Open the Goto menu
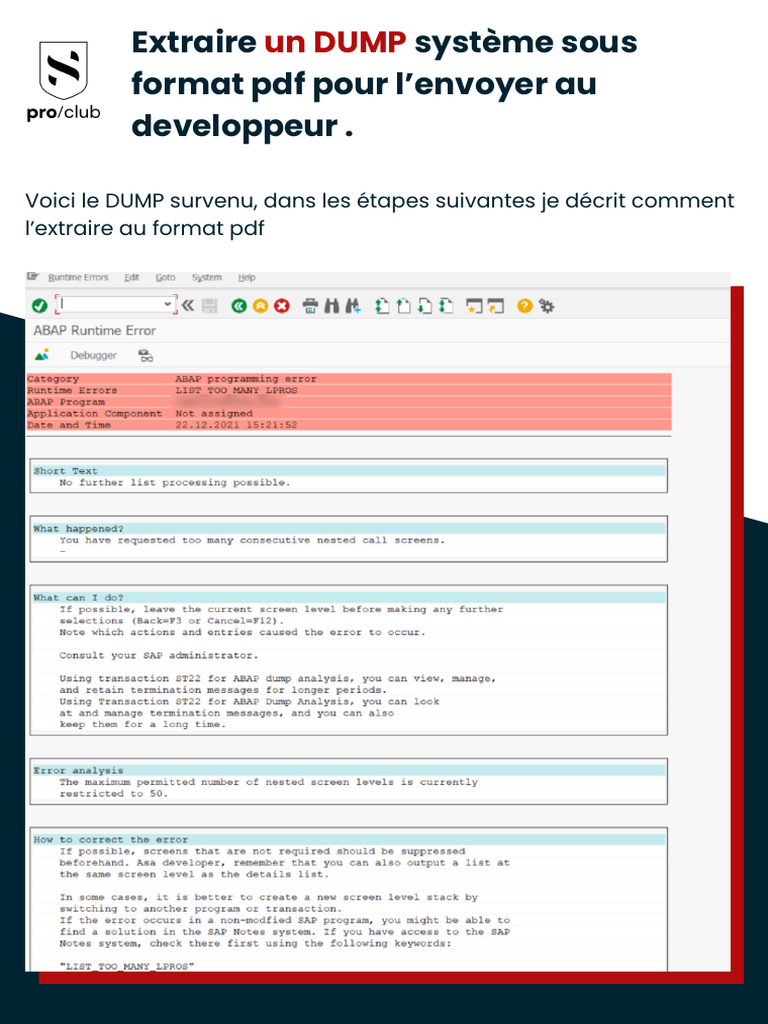768x1024 pixels. [x=165, y=278]
